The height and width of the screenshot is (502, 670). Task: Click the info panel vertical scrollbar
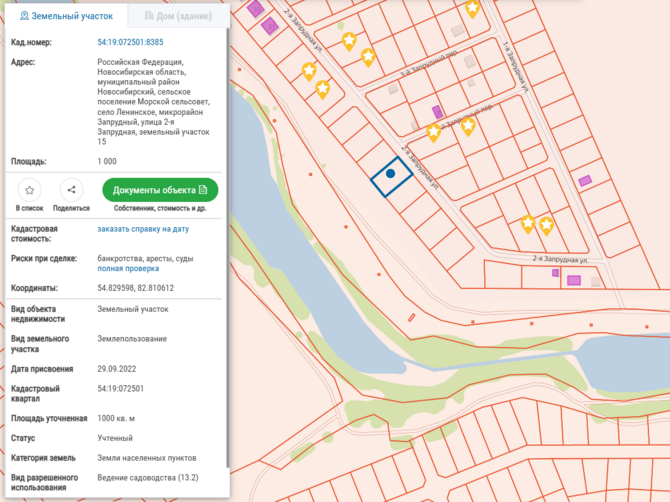228,248
